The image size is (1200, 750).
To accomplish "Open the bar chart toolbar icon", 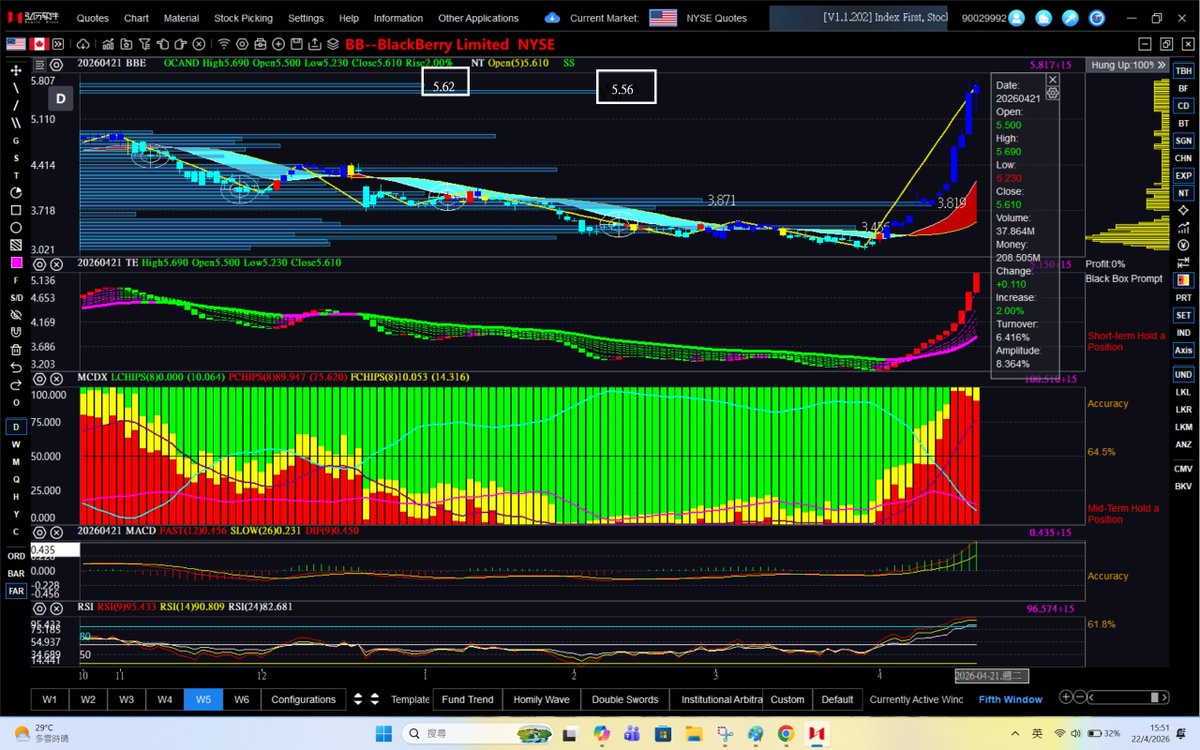I will [108, 44].
